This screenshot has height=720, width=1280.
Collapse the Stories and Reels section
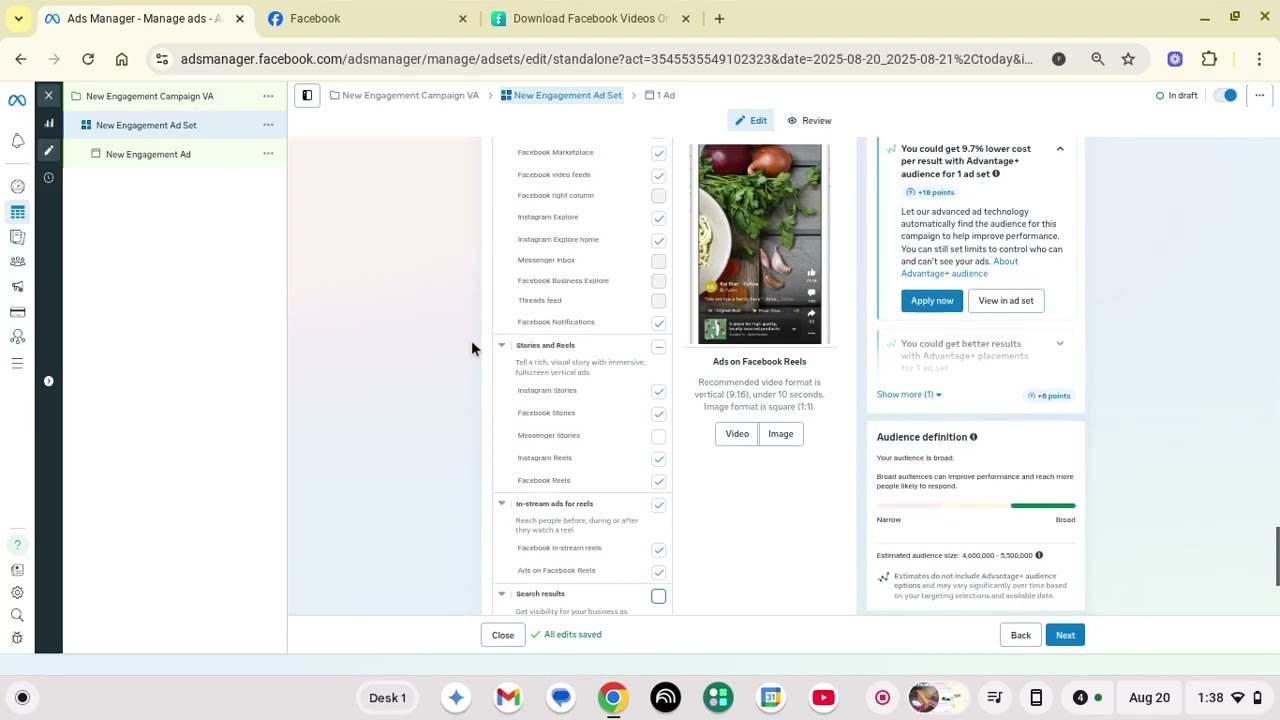pos(502,345)
